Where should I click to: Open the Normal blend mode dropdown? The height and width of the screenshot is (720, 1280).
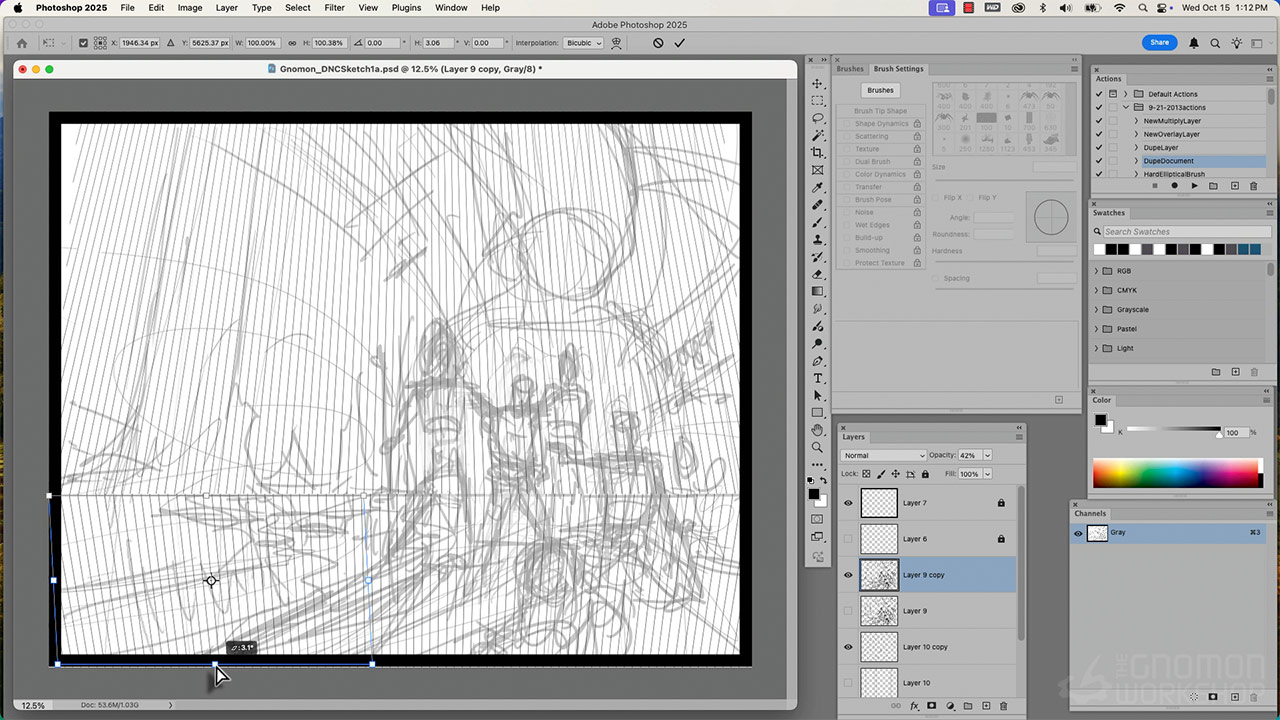tap(884, 455)
